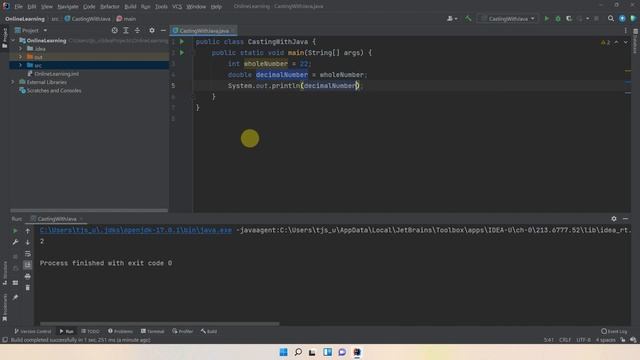Toggle the Bookmarks side tool window stripe
Screen dimensions: 640x360
tap(4, 307)
